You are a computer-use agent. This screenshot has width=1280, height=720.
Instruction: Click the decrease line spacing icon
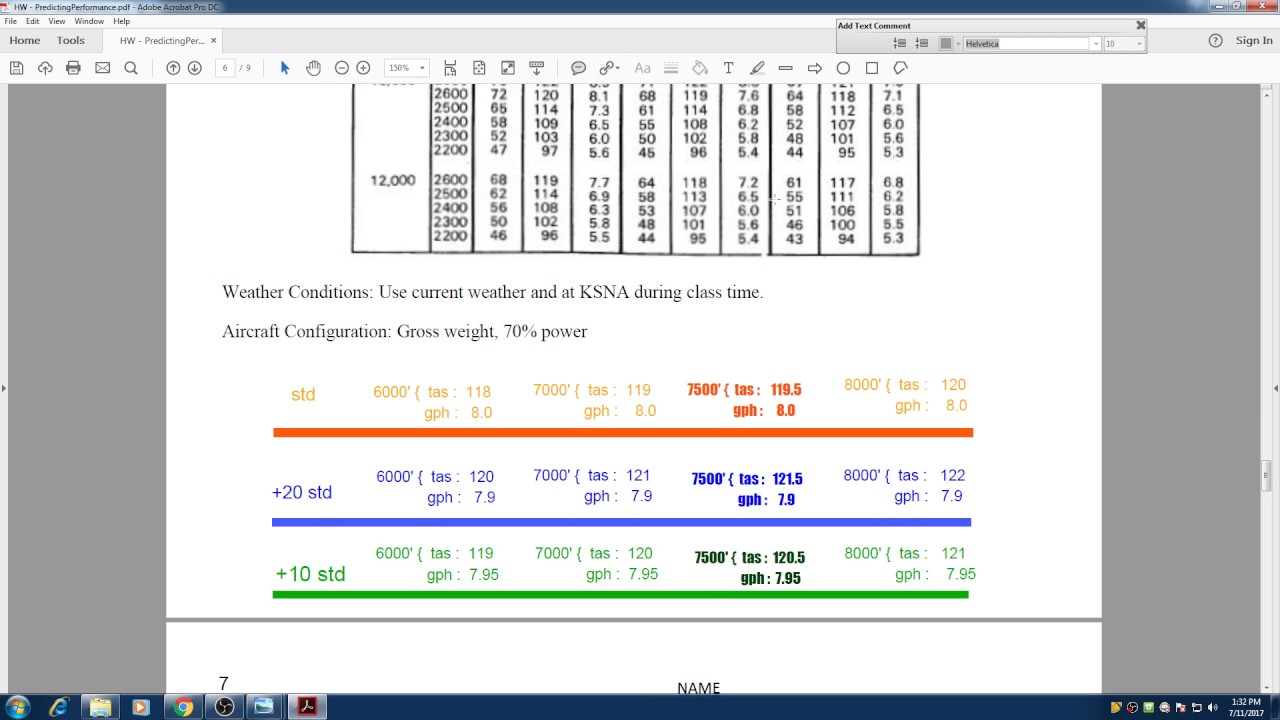point(921,44)
